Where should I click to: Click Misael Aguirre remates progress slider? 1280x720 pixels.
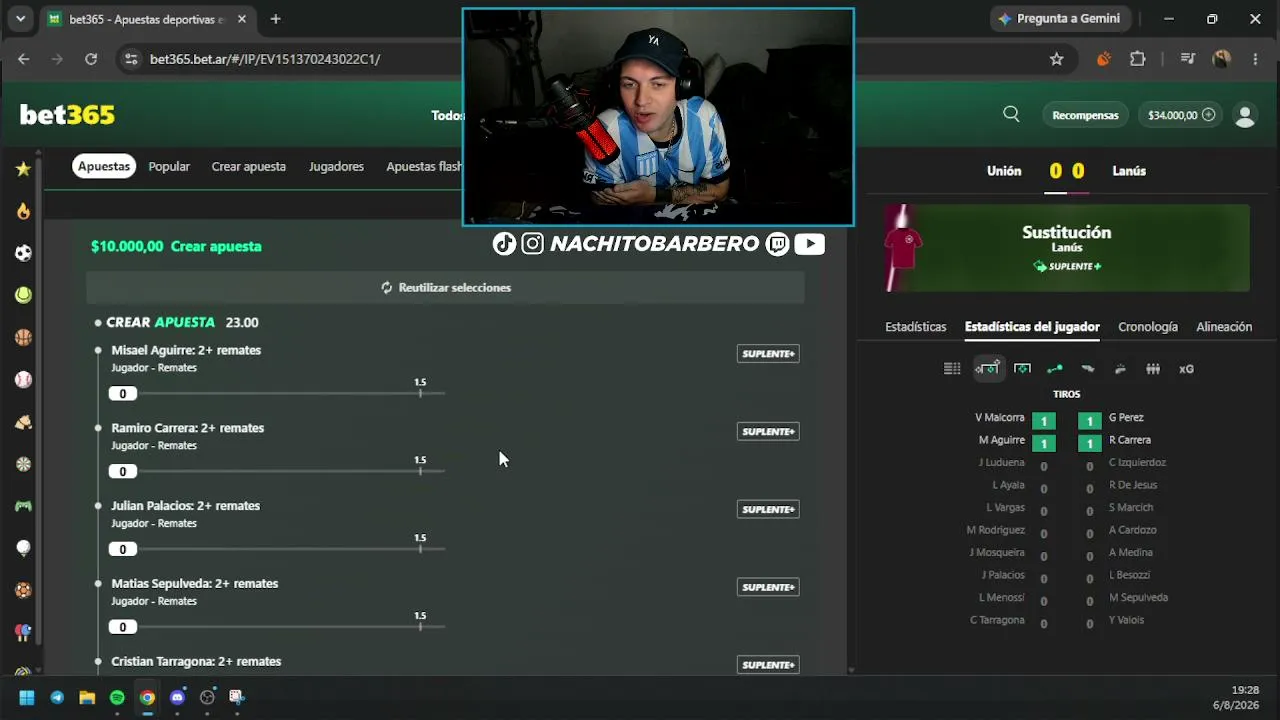[277, 394]
